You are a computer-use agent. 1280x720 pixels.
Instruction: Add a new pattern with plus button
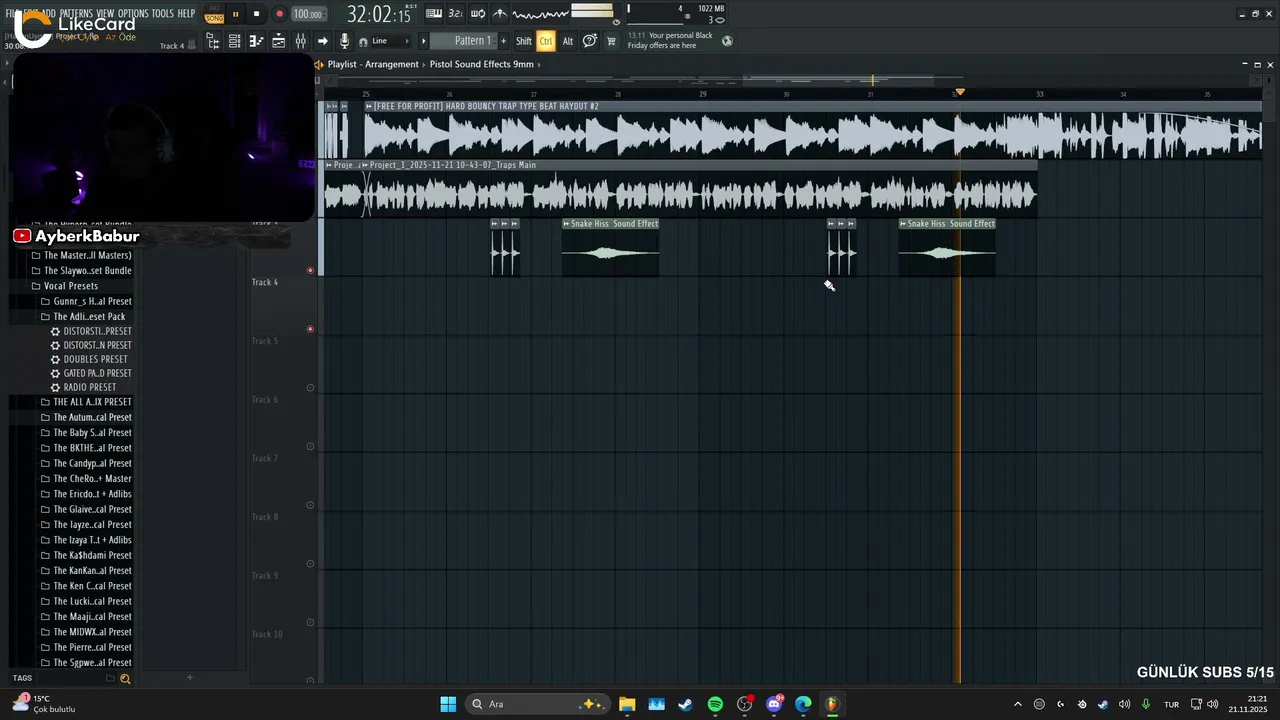coord(503,41)
